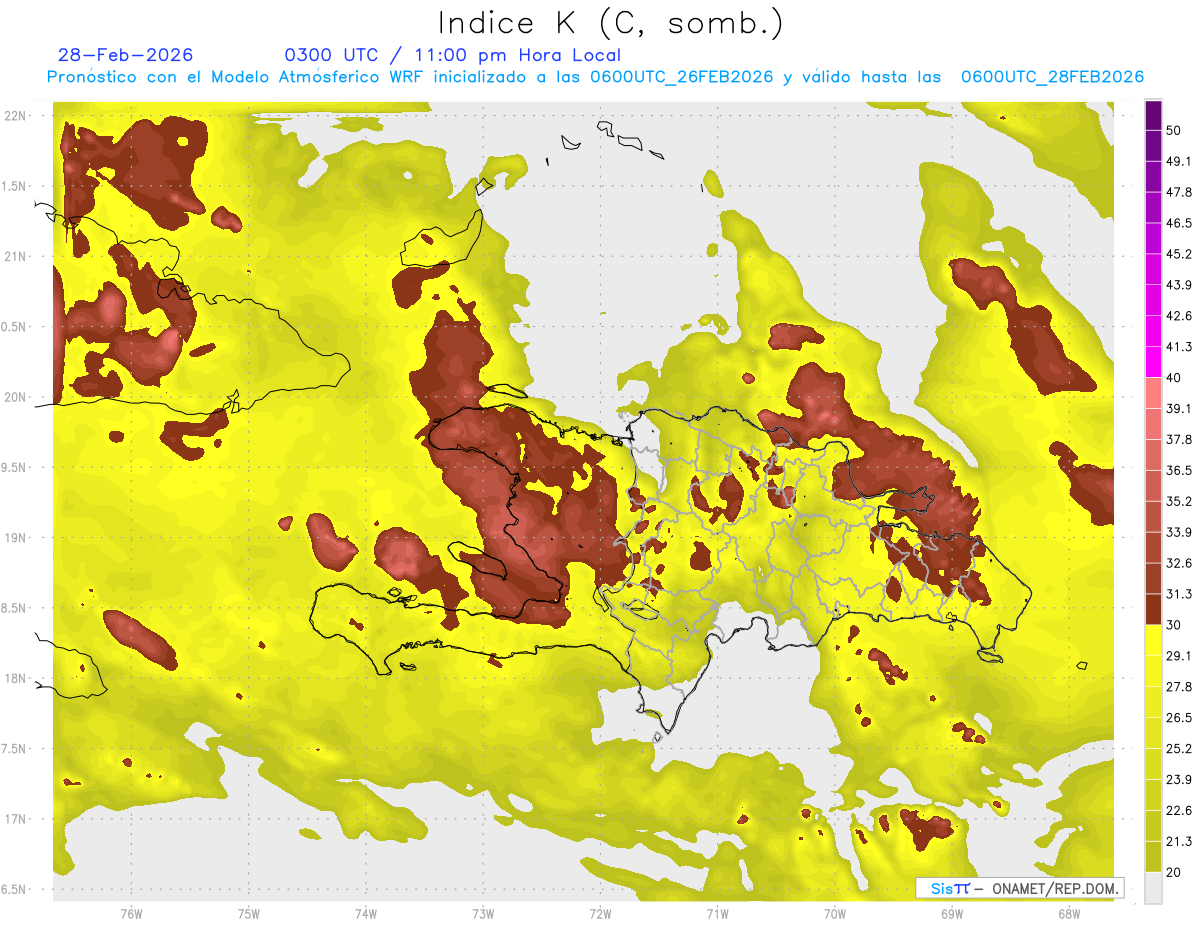Click the "Indice K (C, somb.)" title
This screenshot has height=927, width=1200.
pyautogui.click(x=610, y=23)
